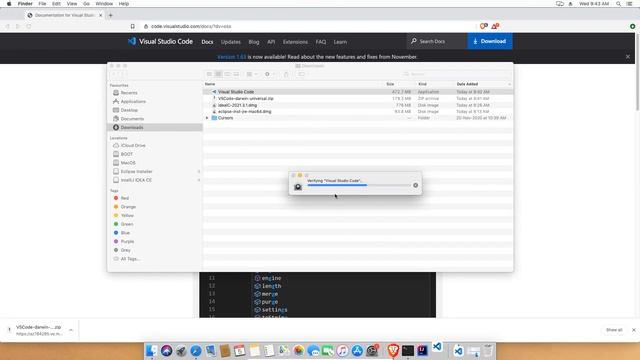Open Docs link in VS Code navbar
This screenshot has height=360, width=640.
pyautogui.click(x=207, y=42)
